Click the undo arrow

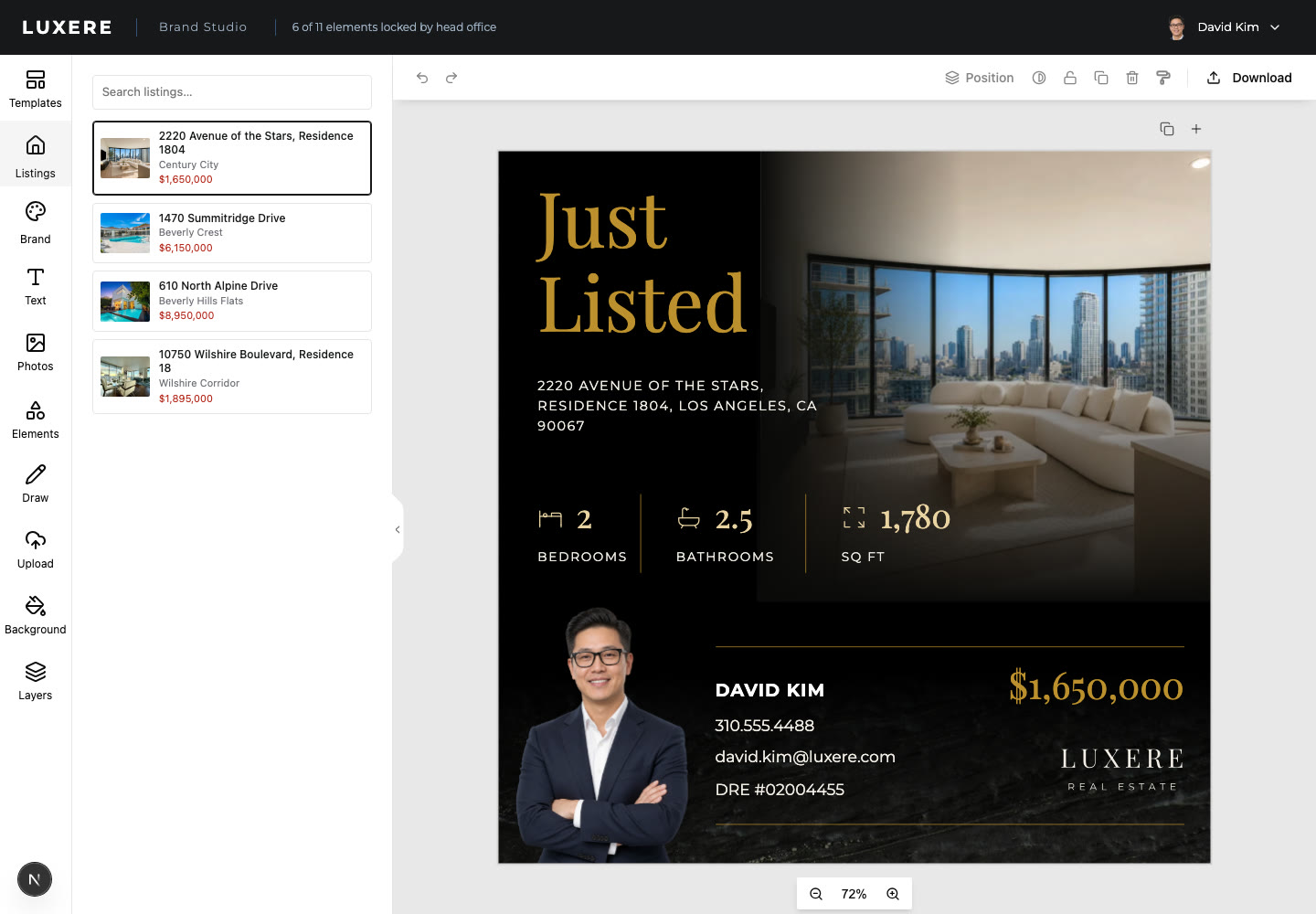(x=422, y=78)
